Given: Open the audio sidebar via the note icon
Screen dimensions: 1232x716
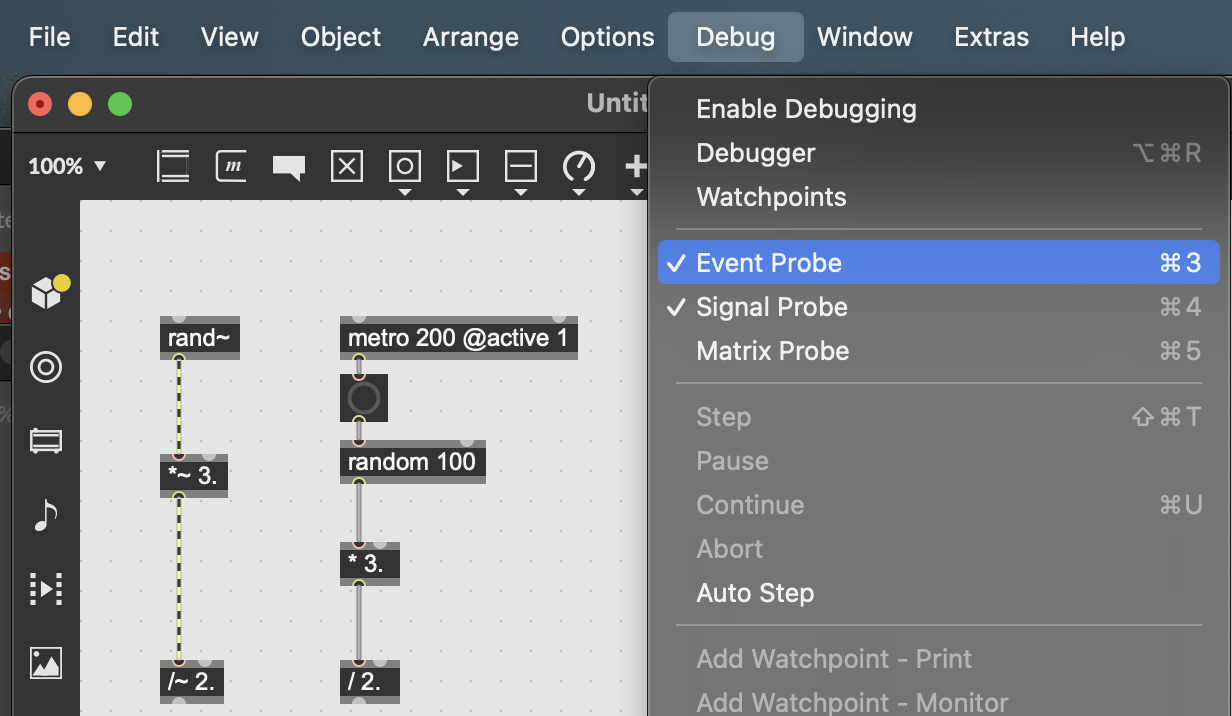Looking at the screenshot, I should (45, 515).
